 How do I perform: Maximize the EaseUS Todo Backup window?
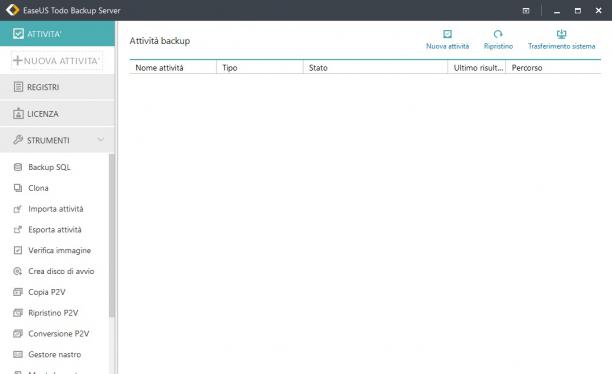click(578, 11)
